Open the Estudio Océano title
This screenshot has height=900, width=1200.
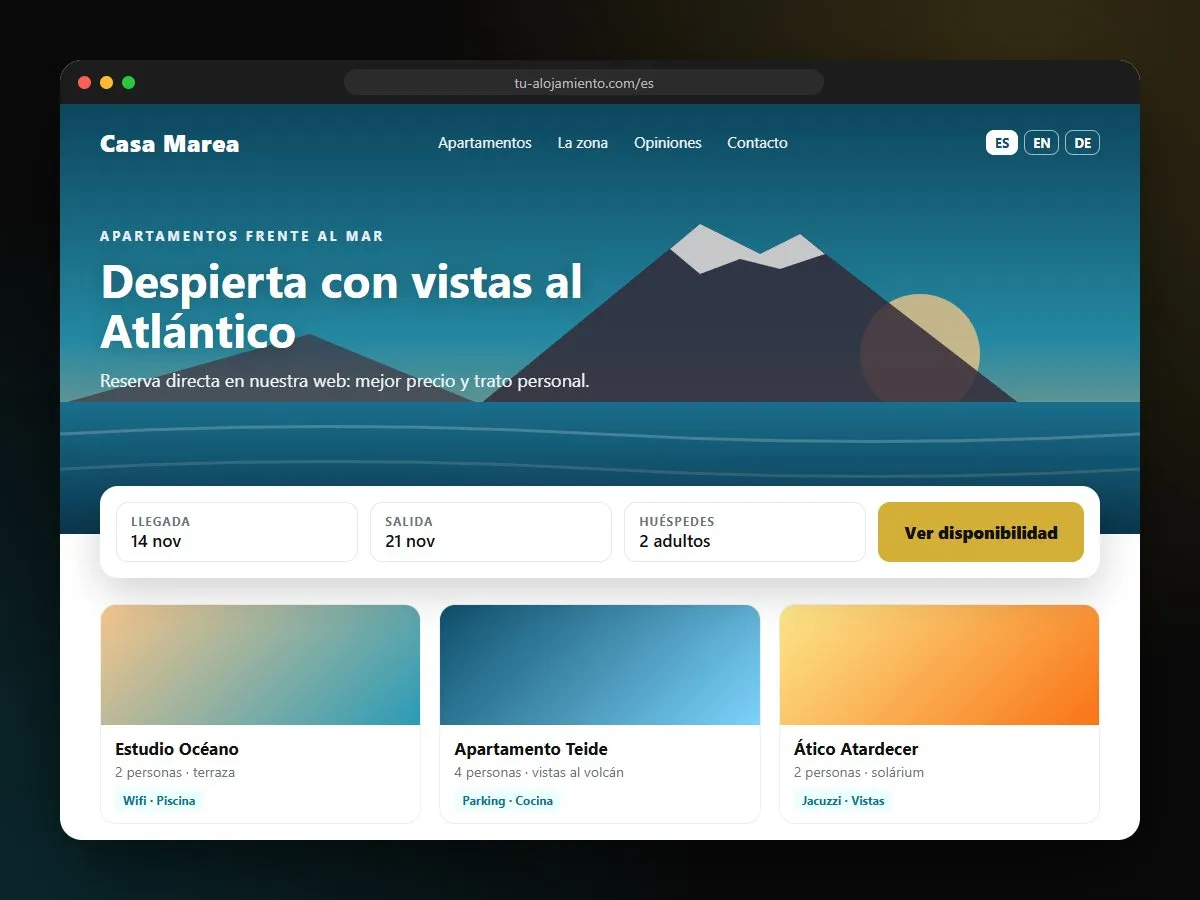pyautogui.click(x=177, y=749)
